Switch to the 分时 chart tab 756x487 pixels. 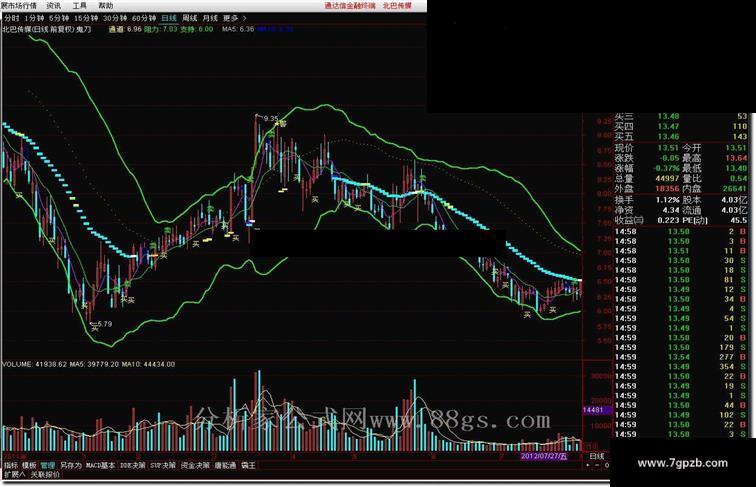12,18
